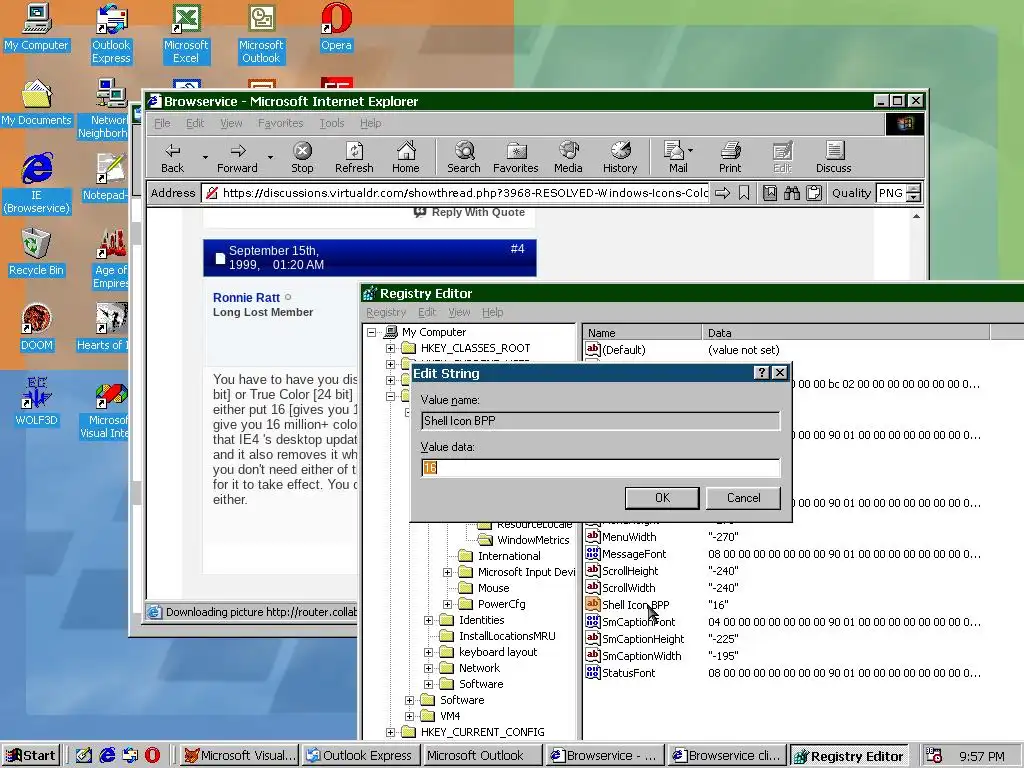Select the Opera desktop icon
This screenshot has width=1024, height=768.
(336, 28)
